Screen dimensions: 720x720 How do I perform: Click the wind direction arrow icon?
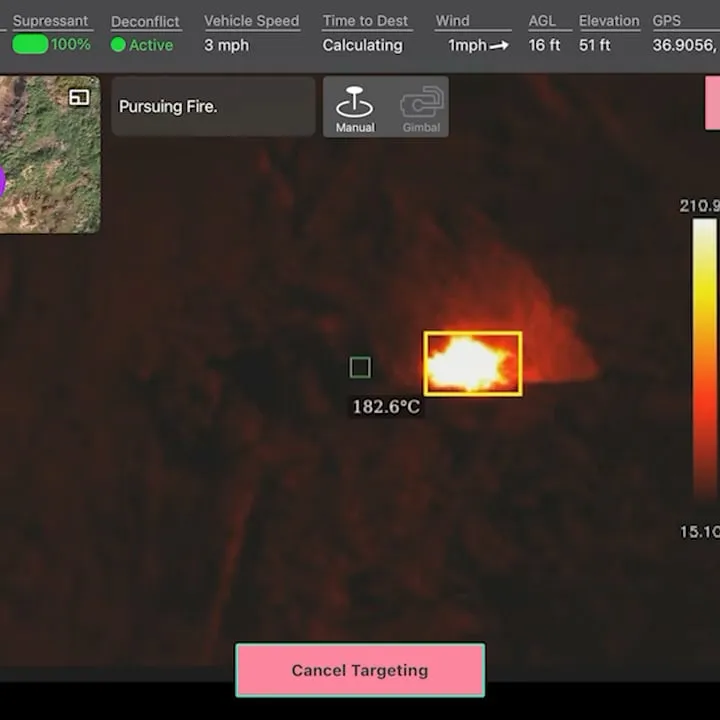[x=499, y=46]
